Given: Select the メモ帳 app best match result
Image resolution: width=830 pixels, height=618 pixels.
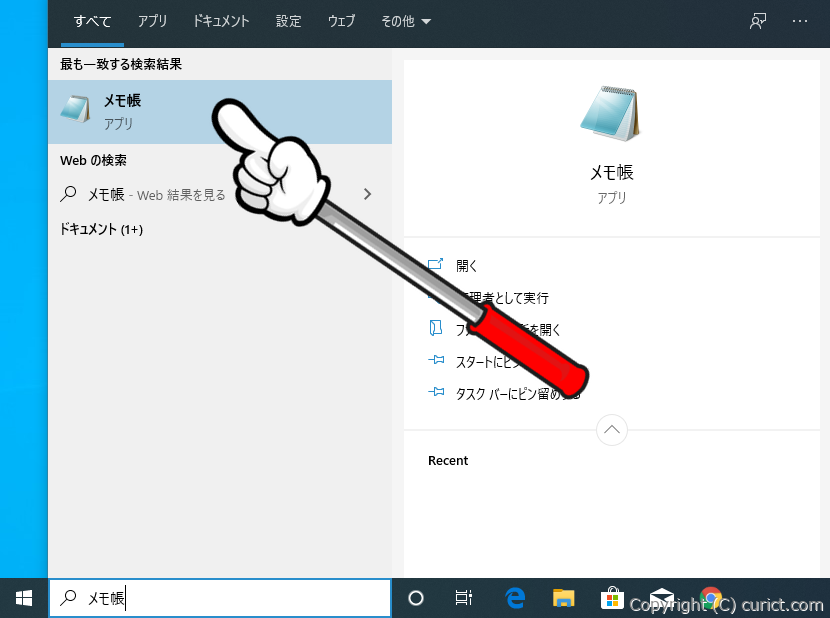Looking at the screenshot, I should [x=220, y=112].
